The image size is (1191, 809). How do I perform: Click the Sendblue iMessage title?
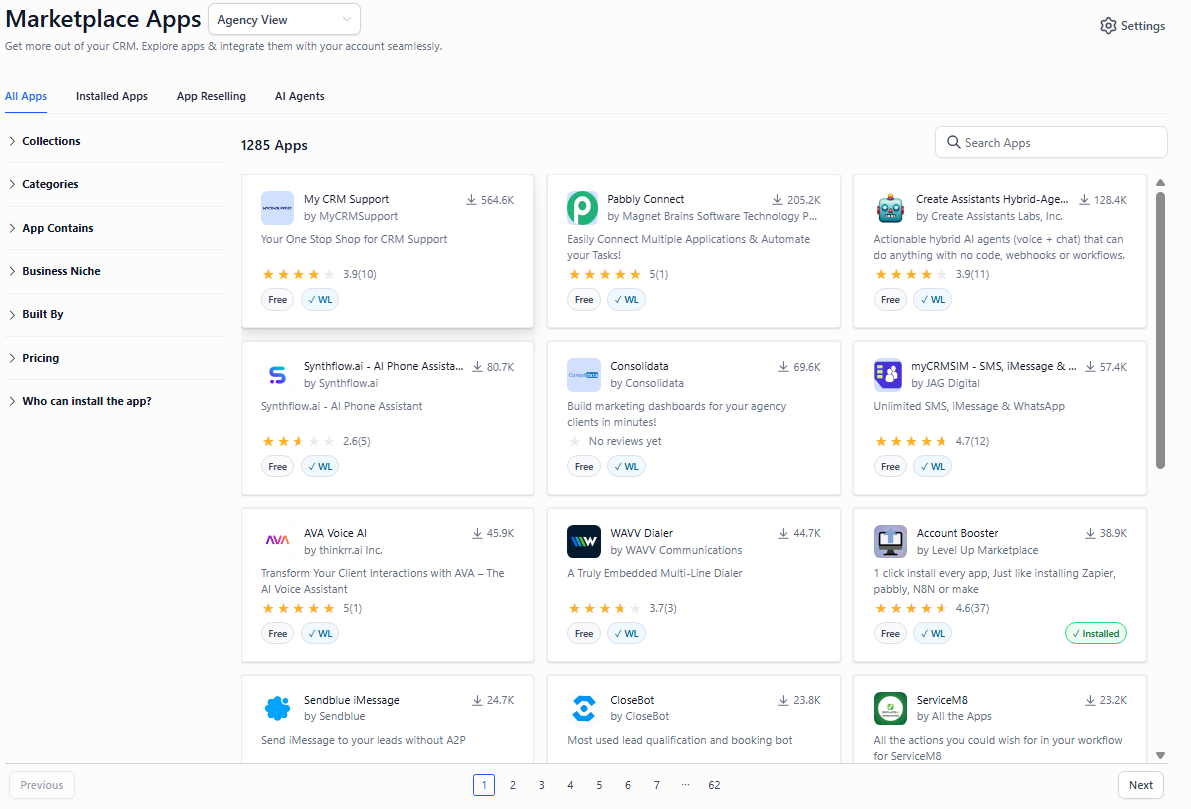[x=352, y=700]
